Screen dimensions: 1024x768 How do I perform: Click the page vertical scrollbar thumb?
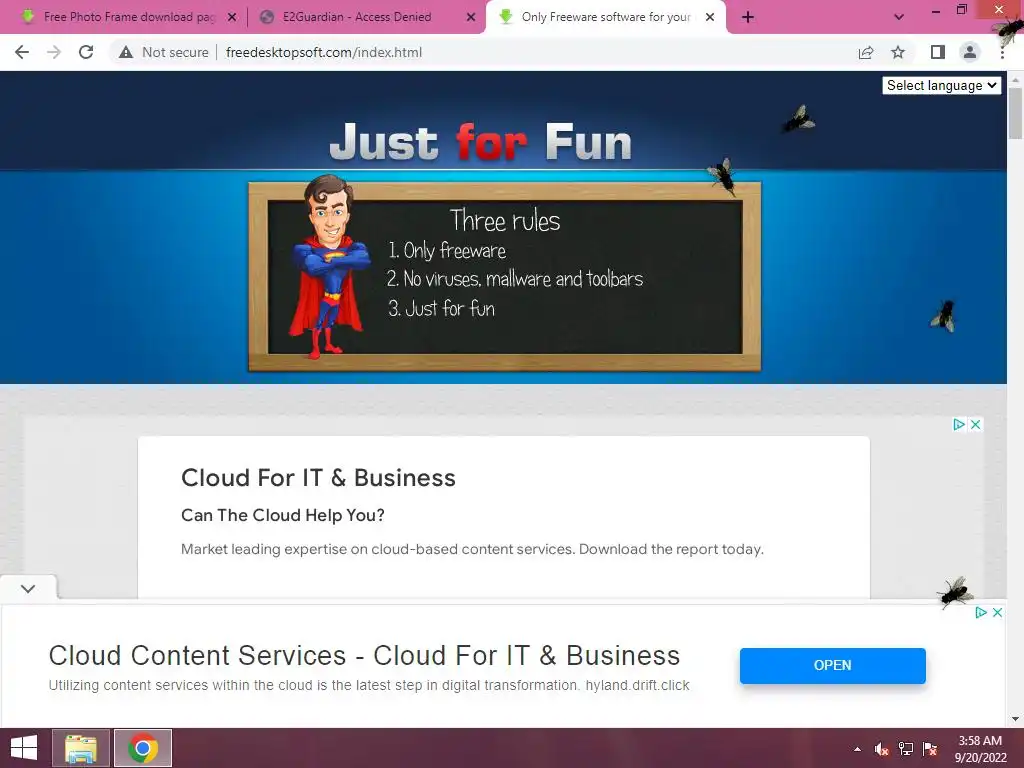click(1015, 113)
